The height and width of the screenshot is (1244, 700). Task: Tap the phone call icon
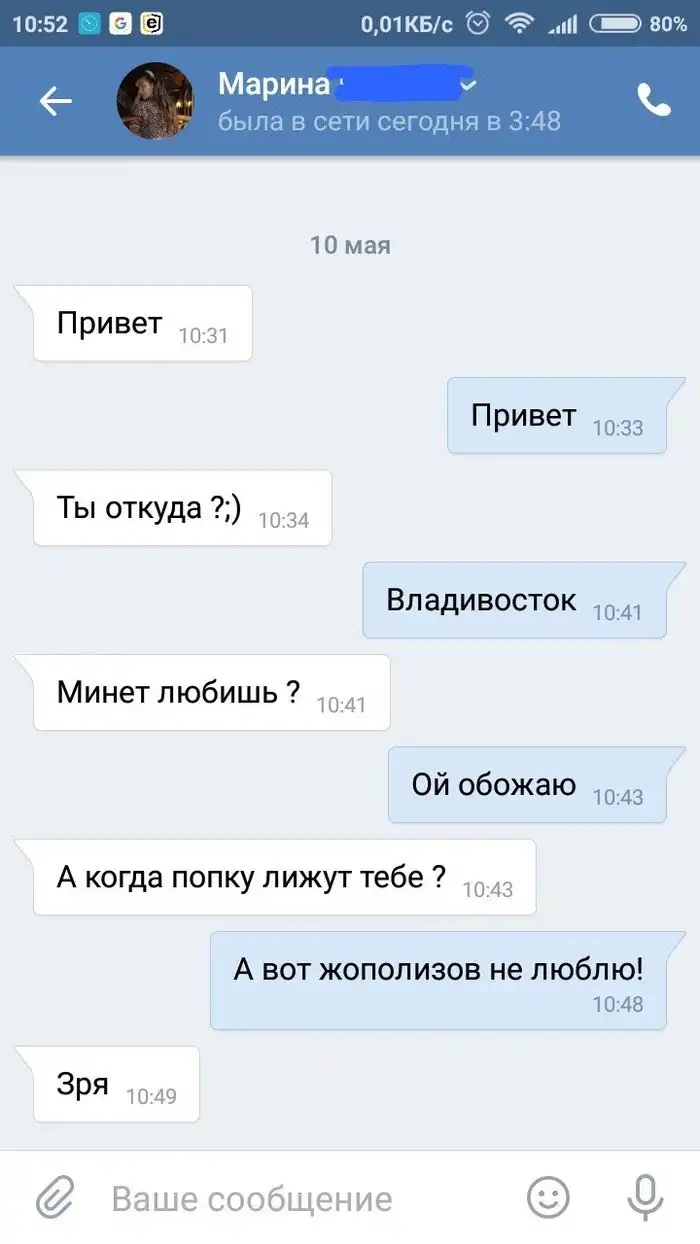(653, 100)
